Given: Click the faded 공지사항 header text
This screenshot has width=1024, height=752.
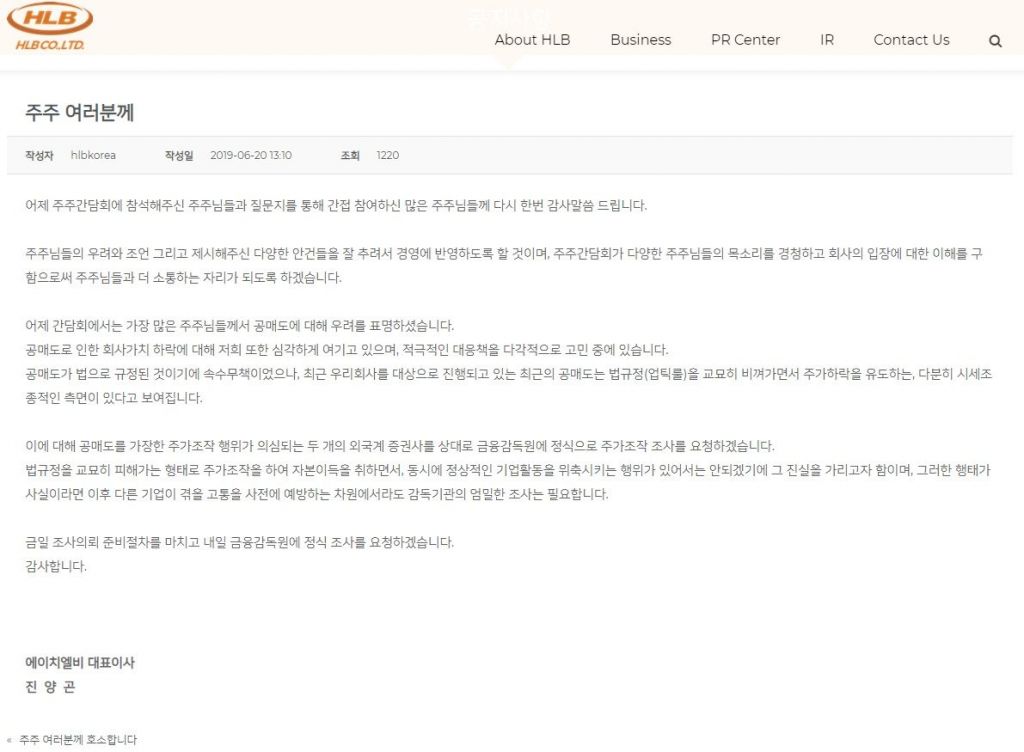Looking at the screenshot, I should point(508,17).
